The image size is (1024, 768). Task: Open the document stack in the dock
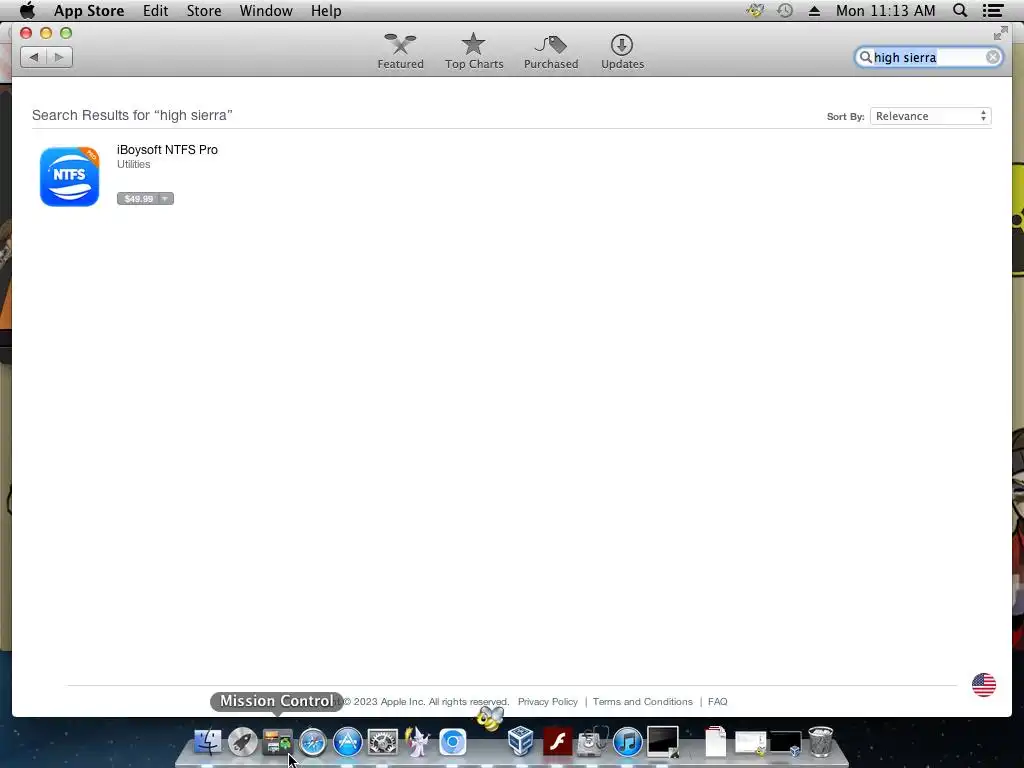pos(715,742)
